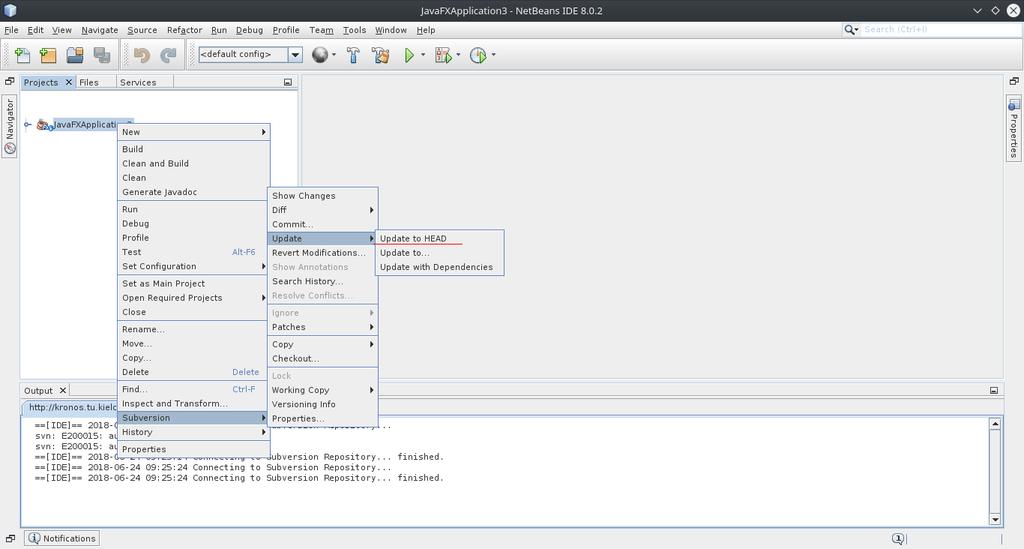1024x549 pixels.
Task: Select Generate Javadoc
Action: coord(194,193)
